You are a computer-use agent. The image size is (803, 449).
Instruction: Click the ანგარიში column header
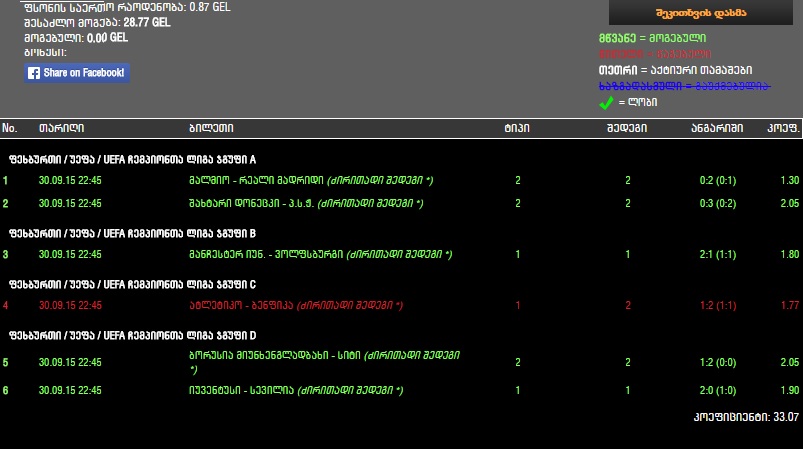click(x=717, y=128)
